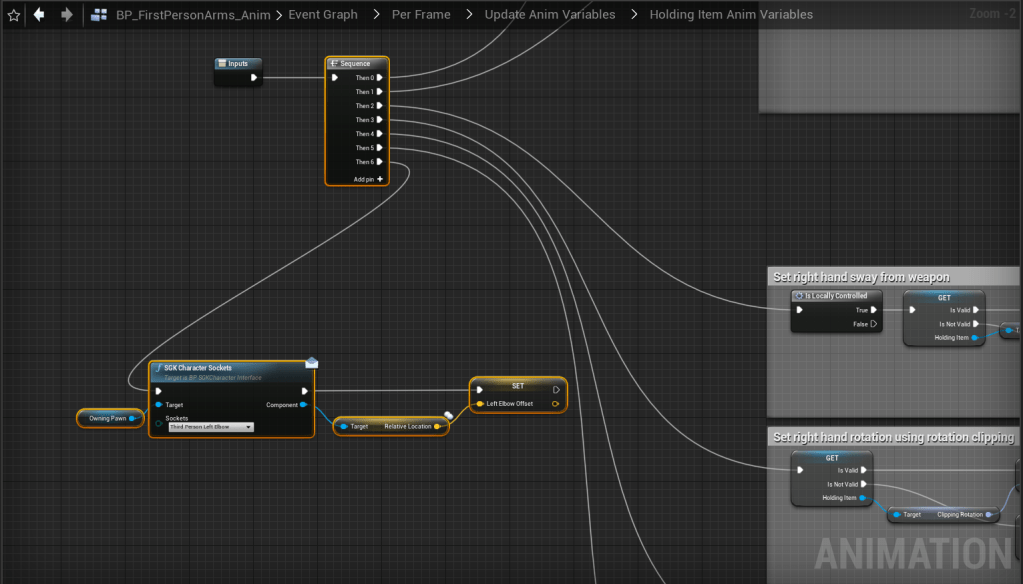Select the Inputs node header
Image resolution: width=1023 pixels, height=584 pixels.
coord(238,64)
